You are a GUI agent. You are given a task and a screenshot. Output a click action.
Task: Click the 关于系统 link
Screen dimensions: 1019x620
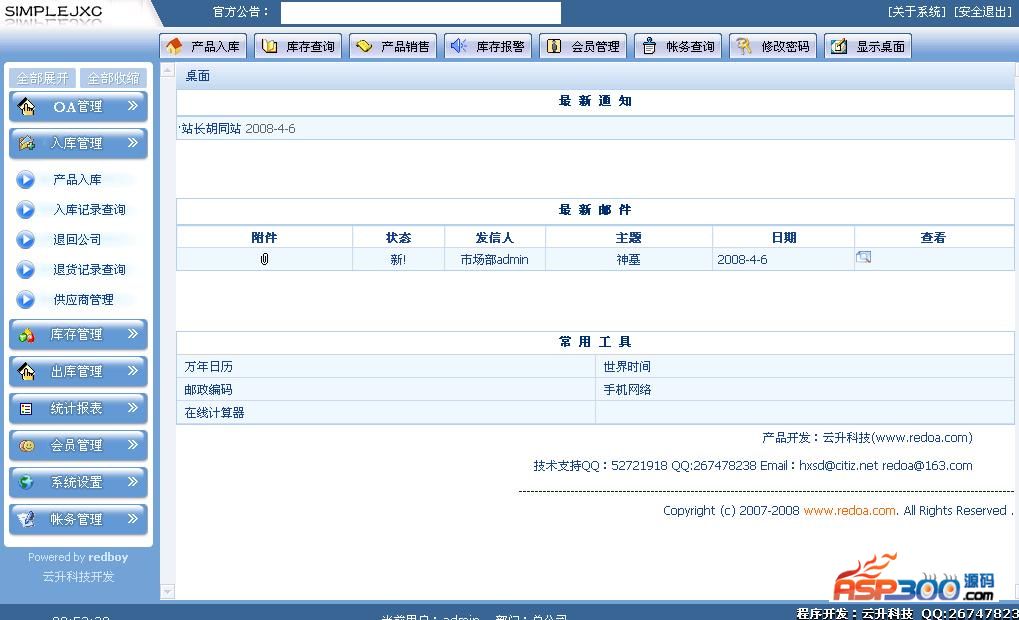tap(917, 12)
